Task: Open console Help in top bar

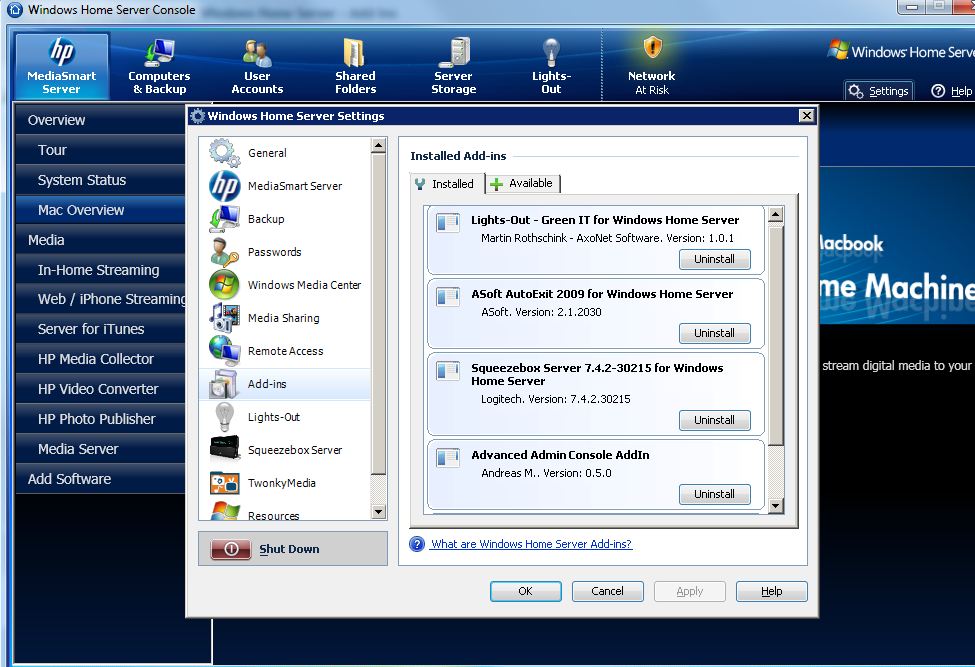Action: [951, 91]
